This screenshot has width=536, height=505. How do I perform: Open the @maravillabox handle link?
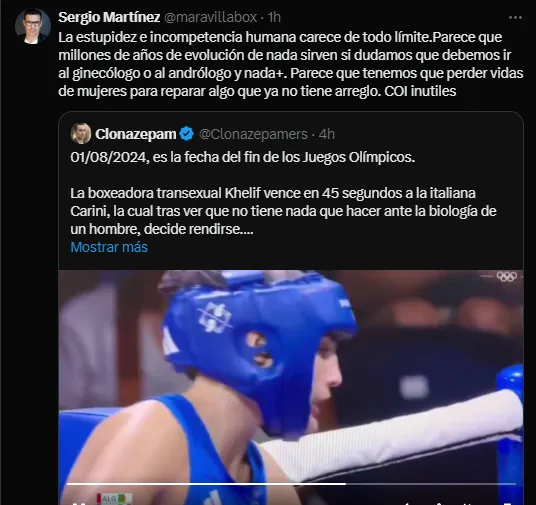(211, 17)
